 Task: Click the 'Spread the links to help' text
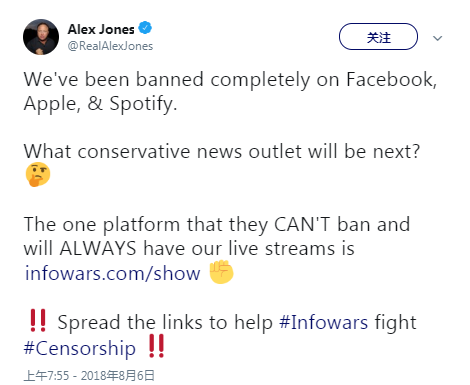point(165,322)
